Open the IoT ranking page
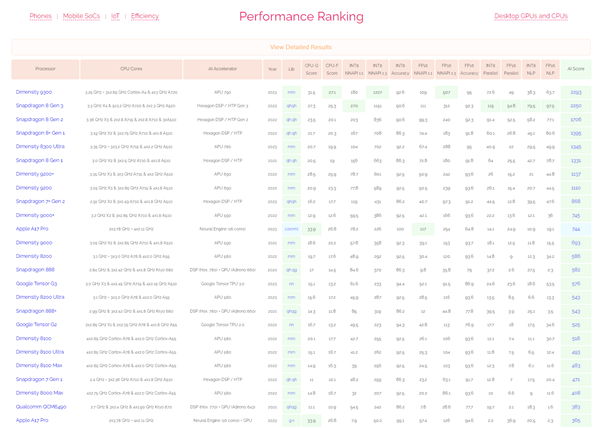The width and height of the screenshot is (600, 428). point(116,16)
